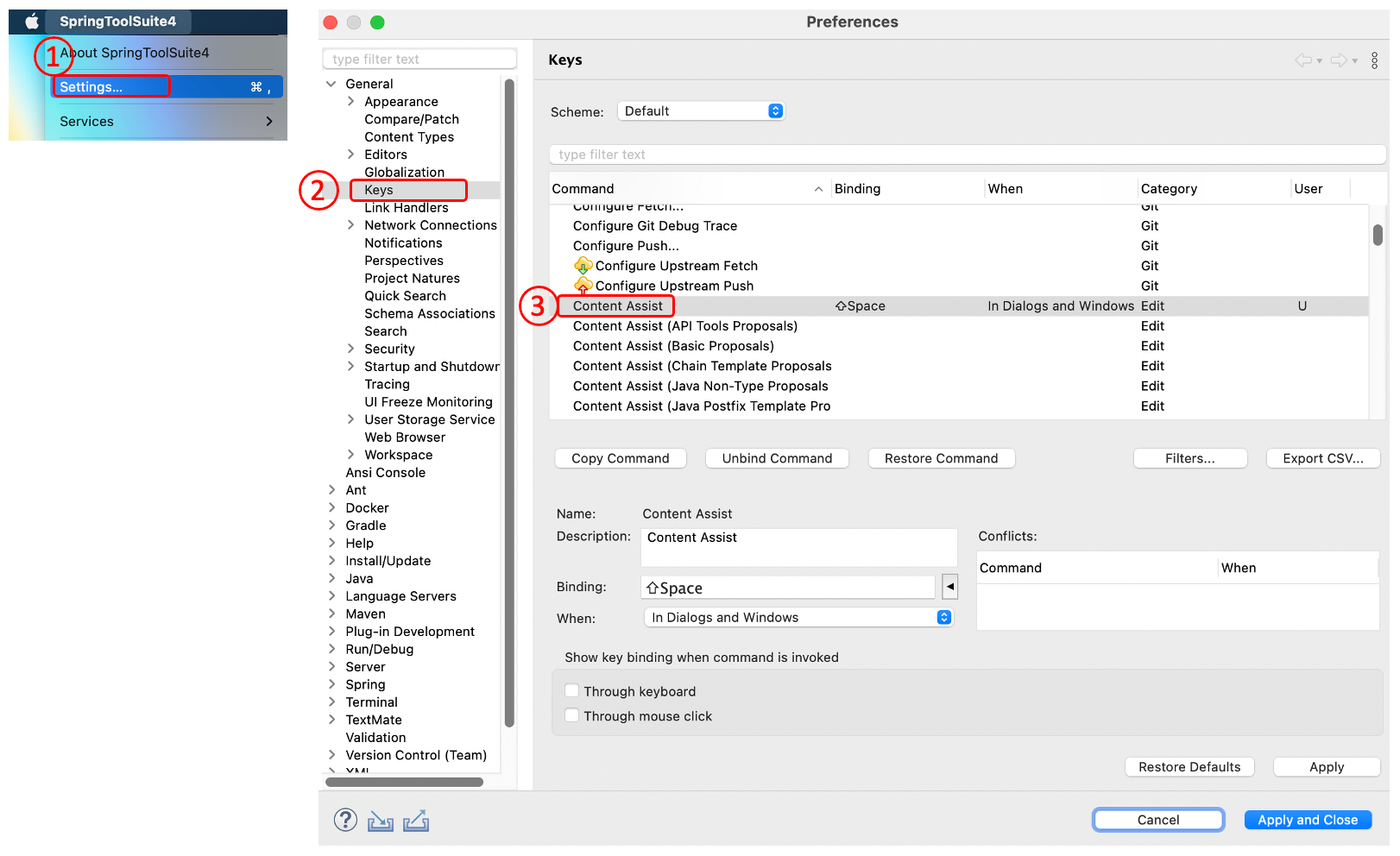Expand the Editors tree node

(x=350, y=154)
